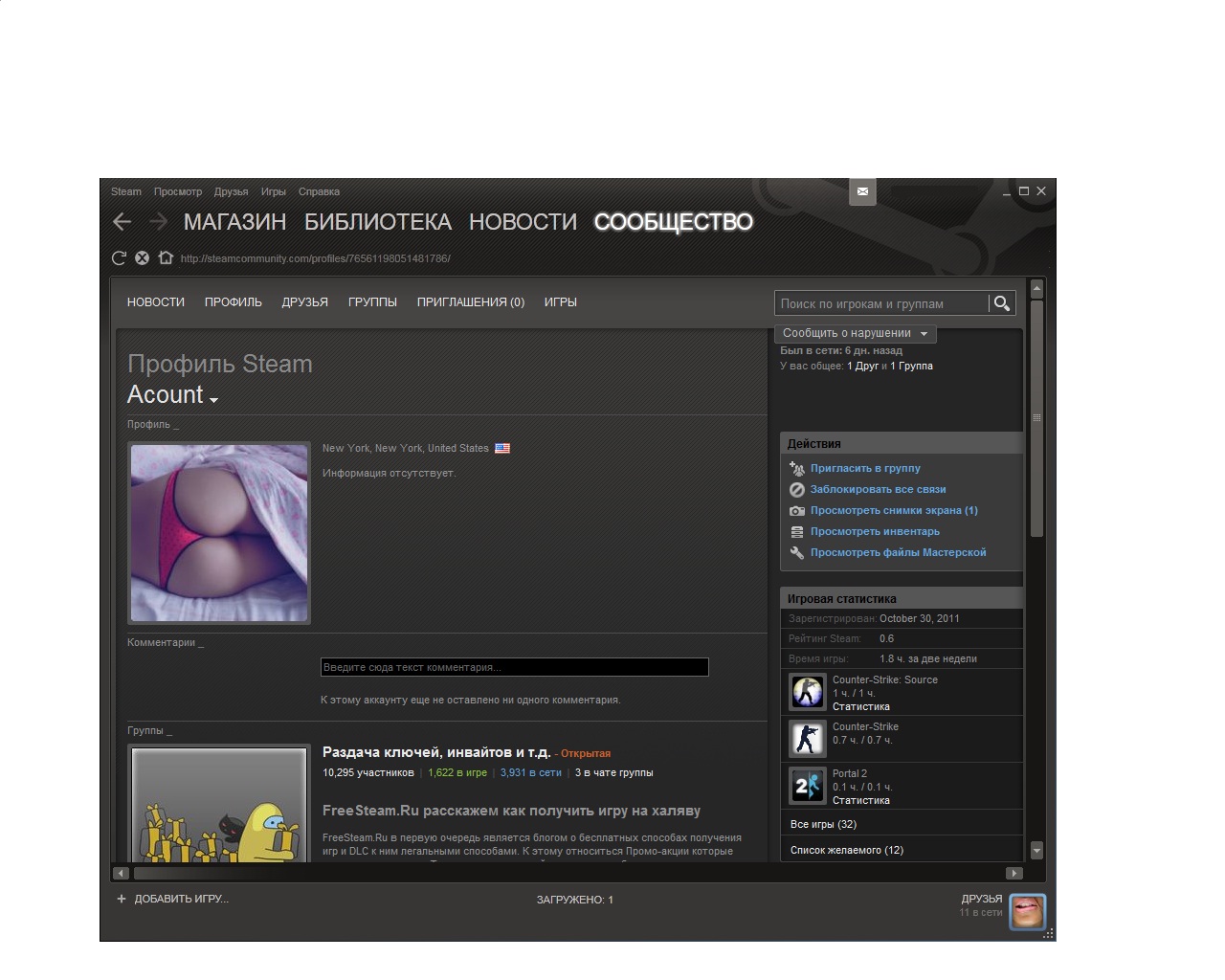
Task: Open the Справка menu
Action: click(x=319, y=191)
